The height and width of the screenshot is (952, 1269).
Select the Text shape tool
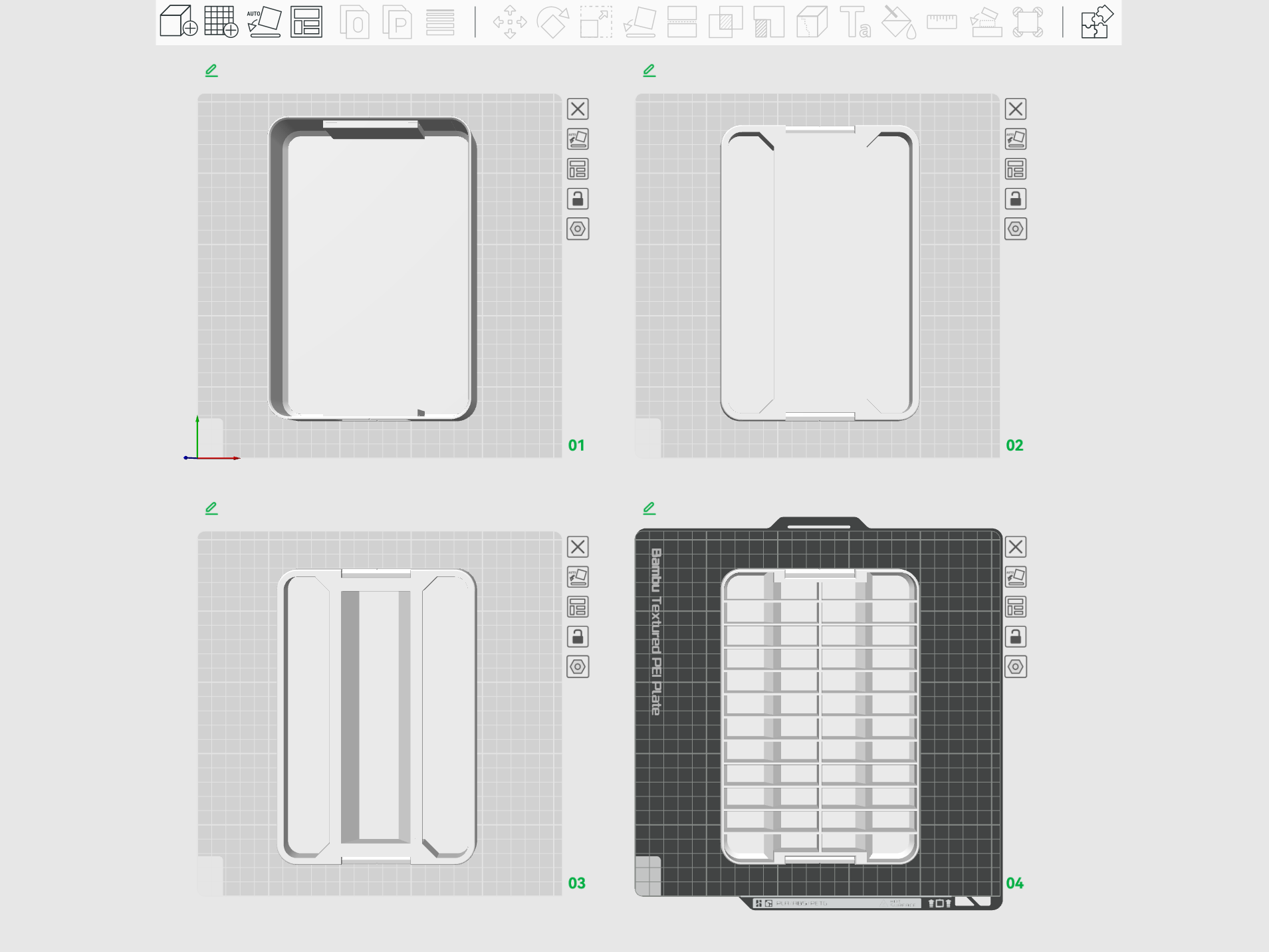856,22
